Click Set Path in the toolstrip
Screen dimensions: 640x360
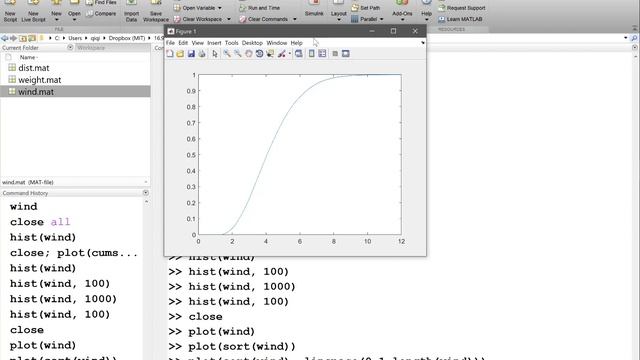click(x=366, y=8)
